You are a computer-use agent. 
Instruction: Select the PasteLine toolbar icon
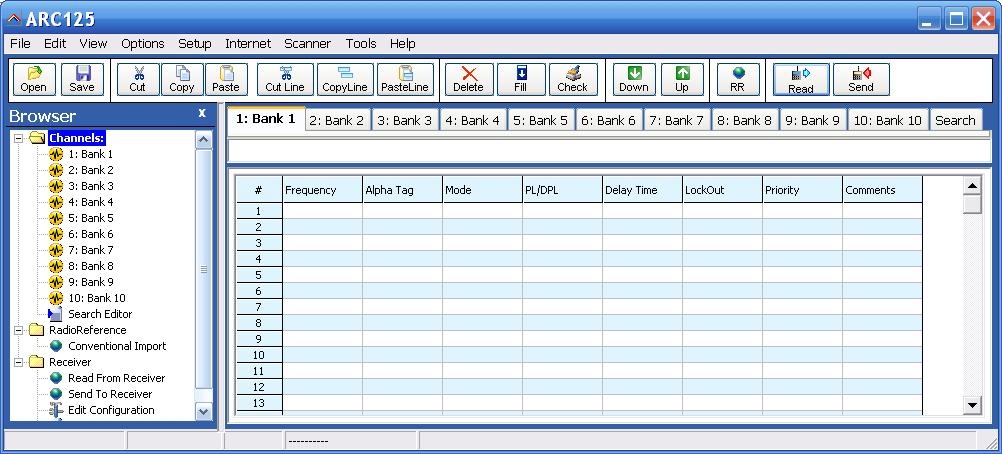point(405,79)
